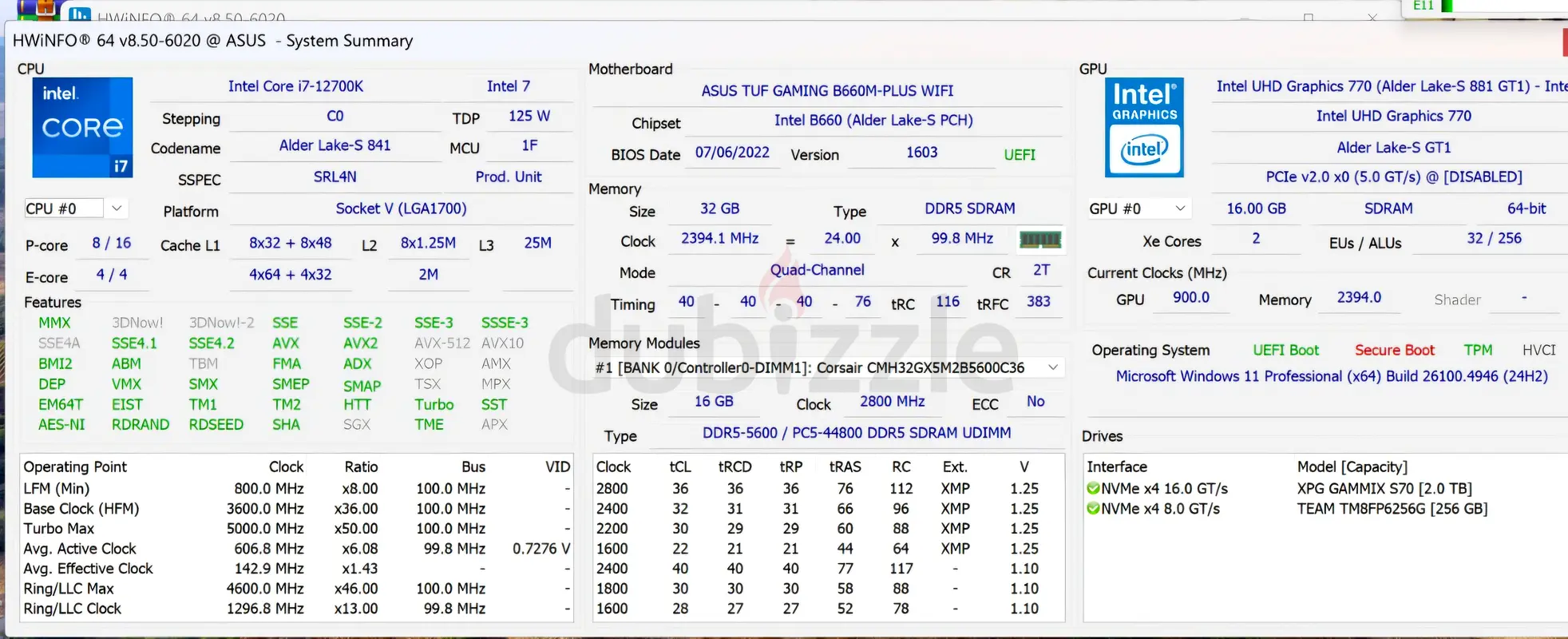This screenshot has width=1568, height=639.
Task: Click the UEFI label next to BIOS version
Action: point(1020,155)
